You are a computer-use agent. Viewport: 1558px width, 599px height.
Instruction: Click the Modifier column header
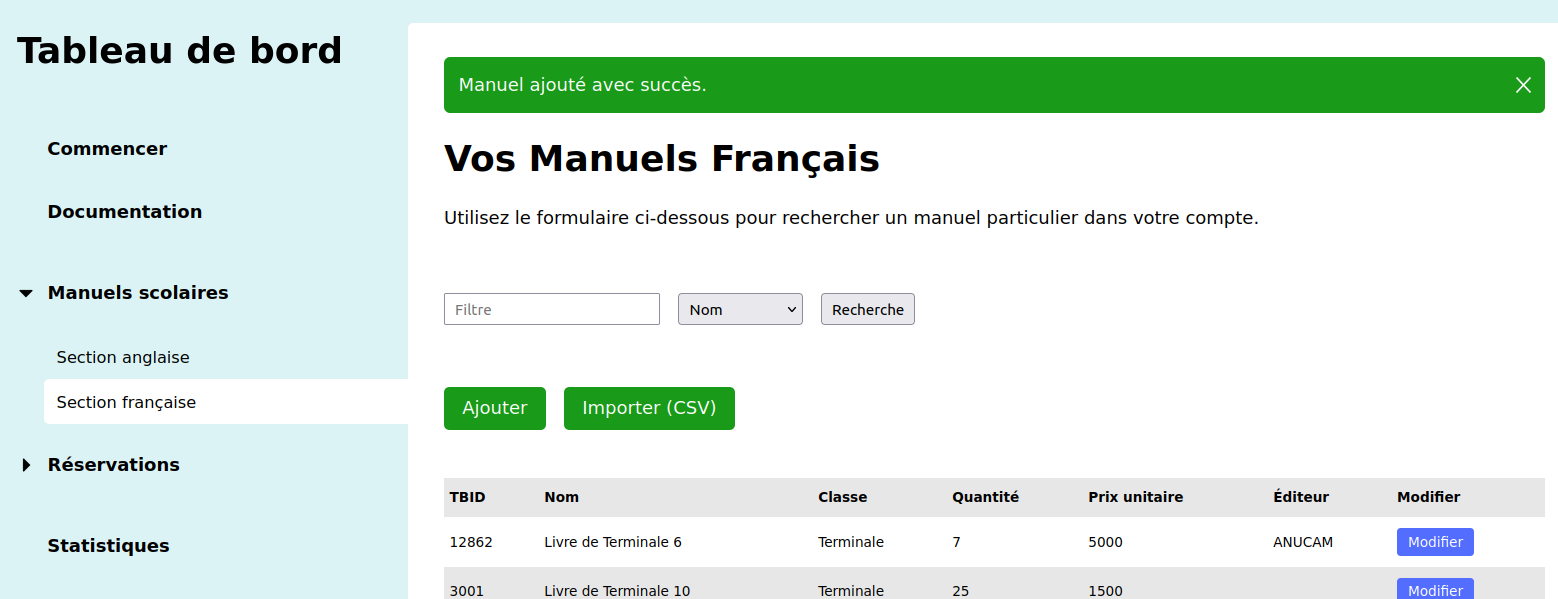pyautogui.click(x=1428, y=497)
